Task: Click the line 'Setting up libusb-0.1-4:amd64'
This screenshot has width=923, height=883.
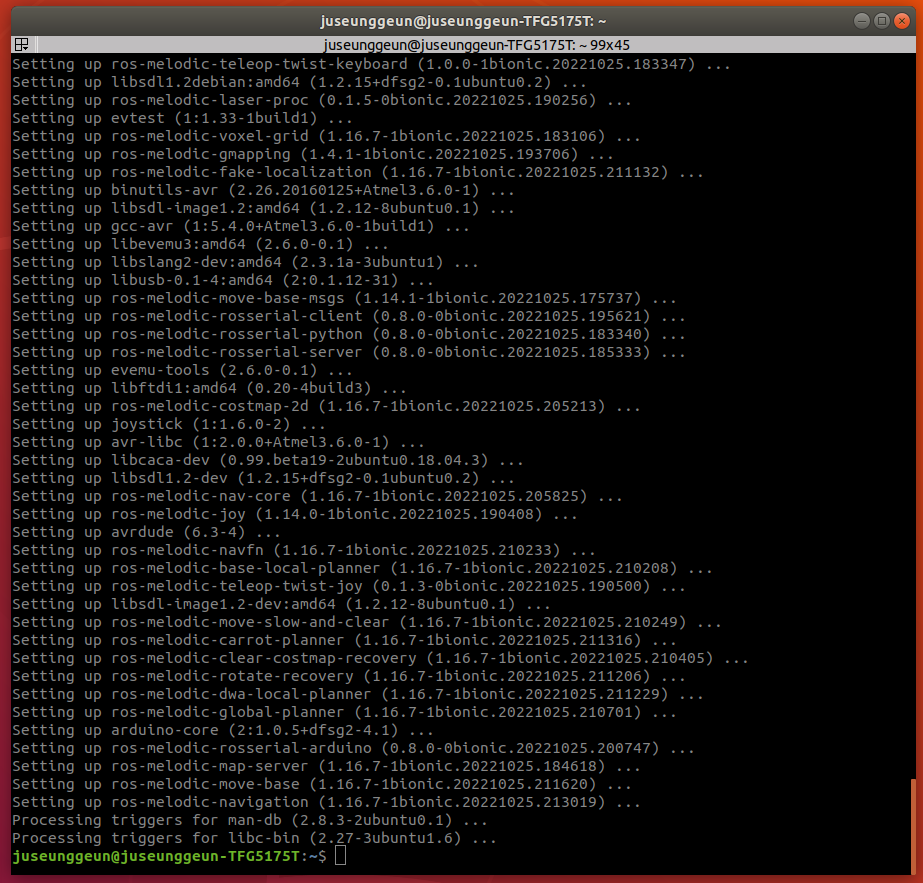Action: pyautogui.click(x=223, y=280)
